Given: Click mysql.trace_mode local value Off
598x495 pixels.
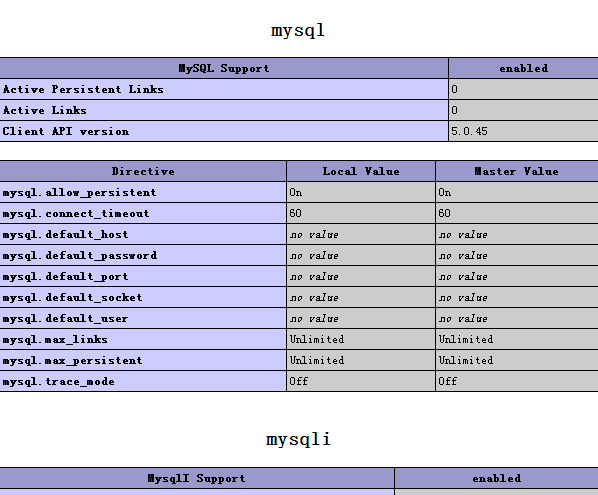Looking at the screenshot, I should pos(299,381).
